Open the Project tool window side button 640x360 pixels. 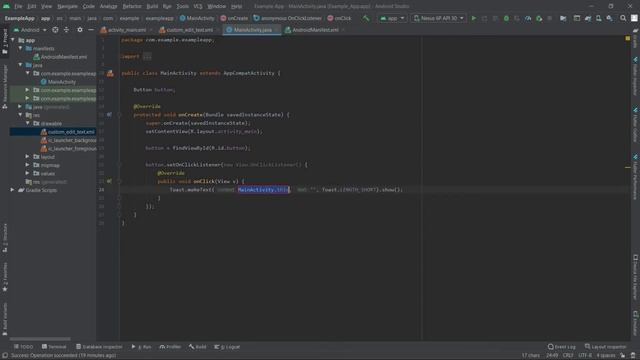pos(5,42)
